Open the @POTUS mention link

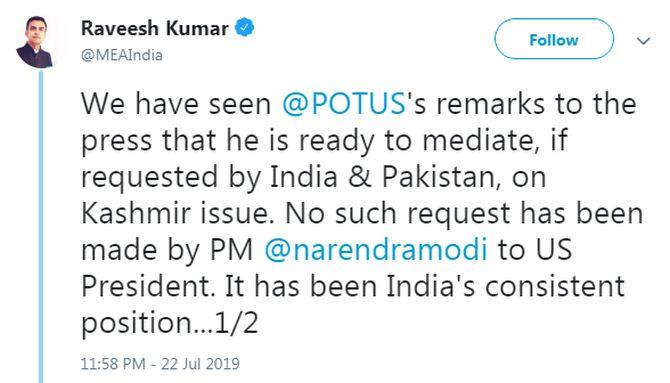pos(344,104)
